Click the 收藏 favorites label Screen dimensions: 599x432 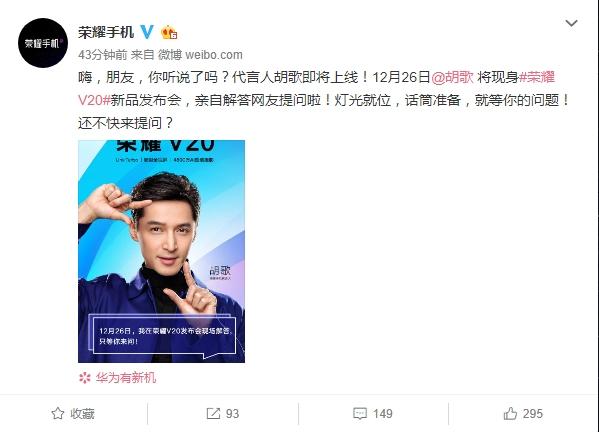pos(82,414)
